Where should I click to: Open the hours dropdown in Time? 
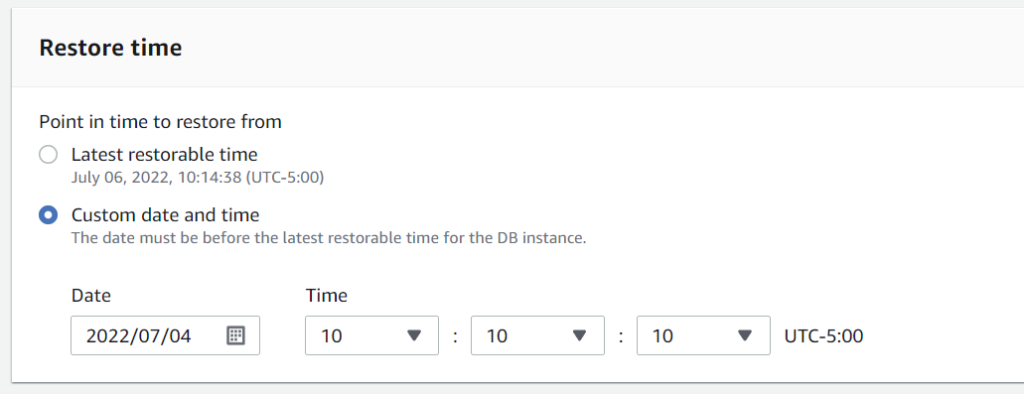coord(372,336)
